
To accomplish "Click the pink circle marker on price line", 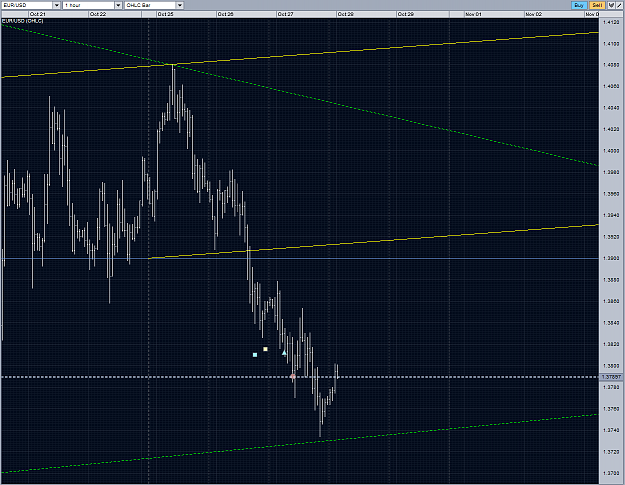I will [x=293, y=376].
